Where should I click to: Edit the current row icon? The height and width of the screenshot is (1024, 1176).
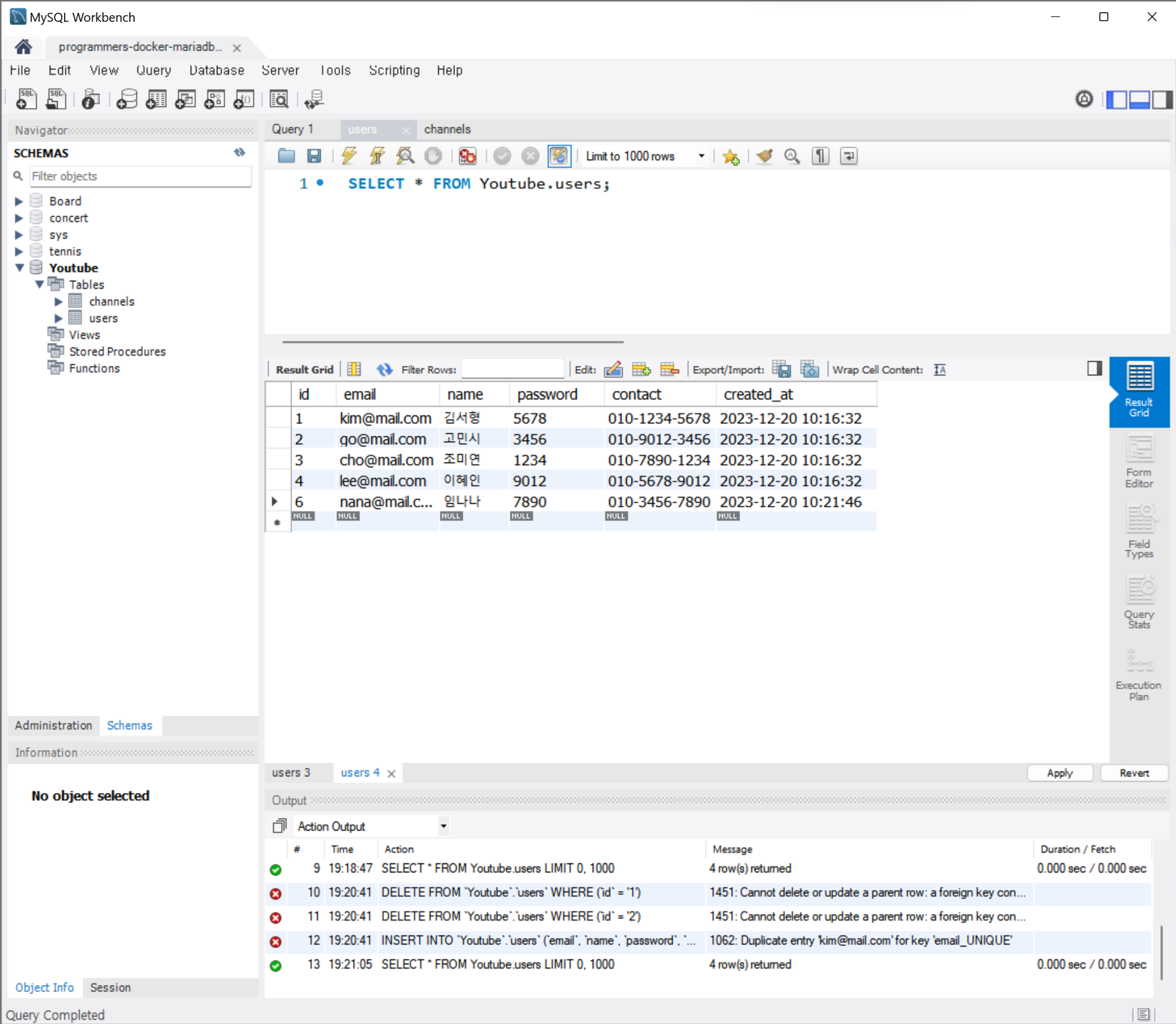point(613,369)
